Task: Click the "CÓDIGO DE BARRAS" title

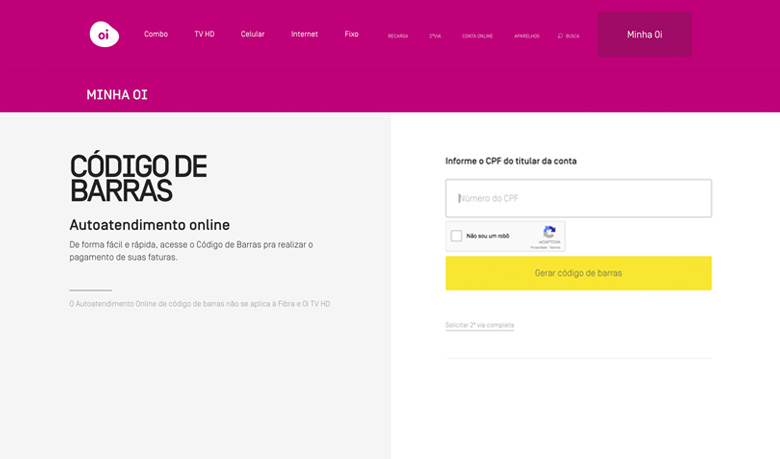Action: point(138,179)
